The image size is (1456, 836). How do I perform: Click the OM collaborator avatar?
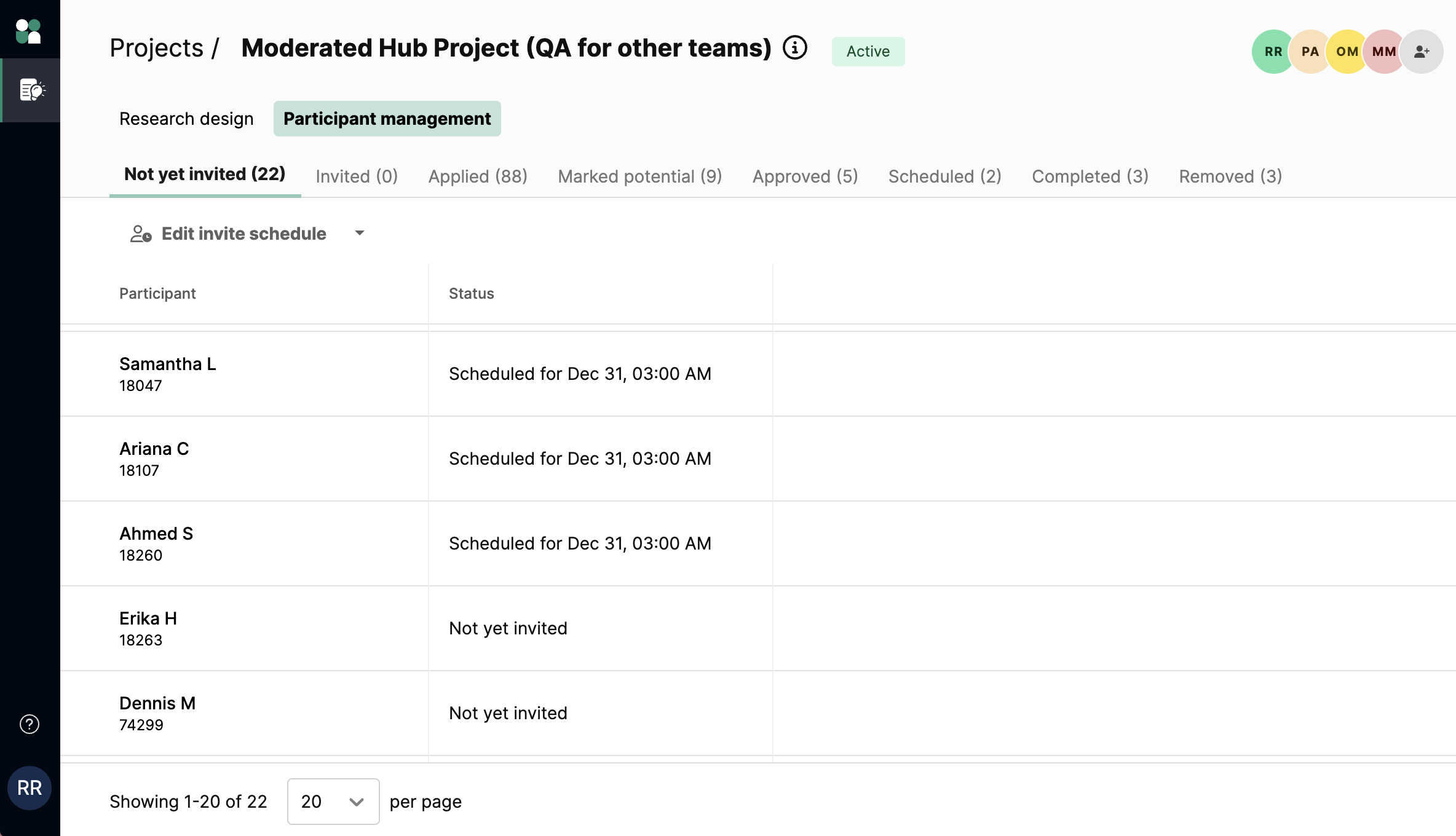(x=1347, y=52)
